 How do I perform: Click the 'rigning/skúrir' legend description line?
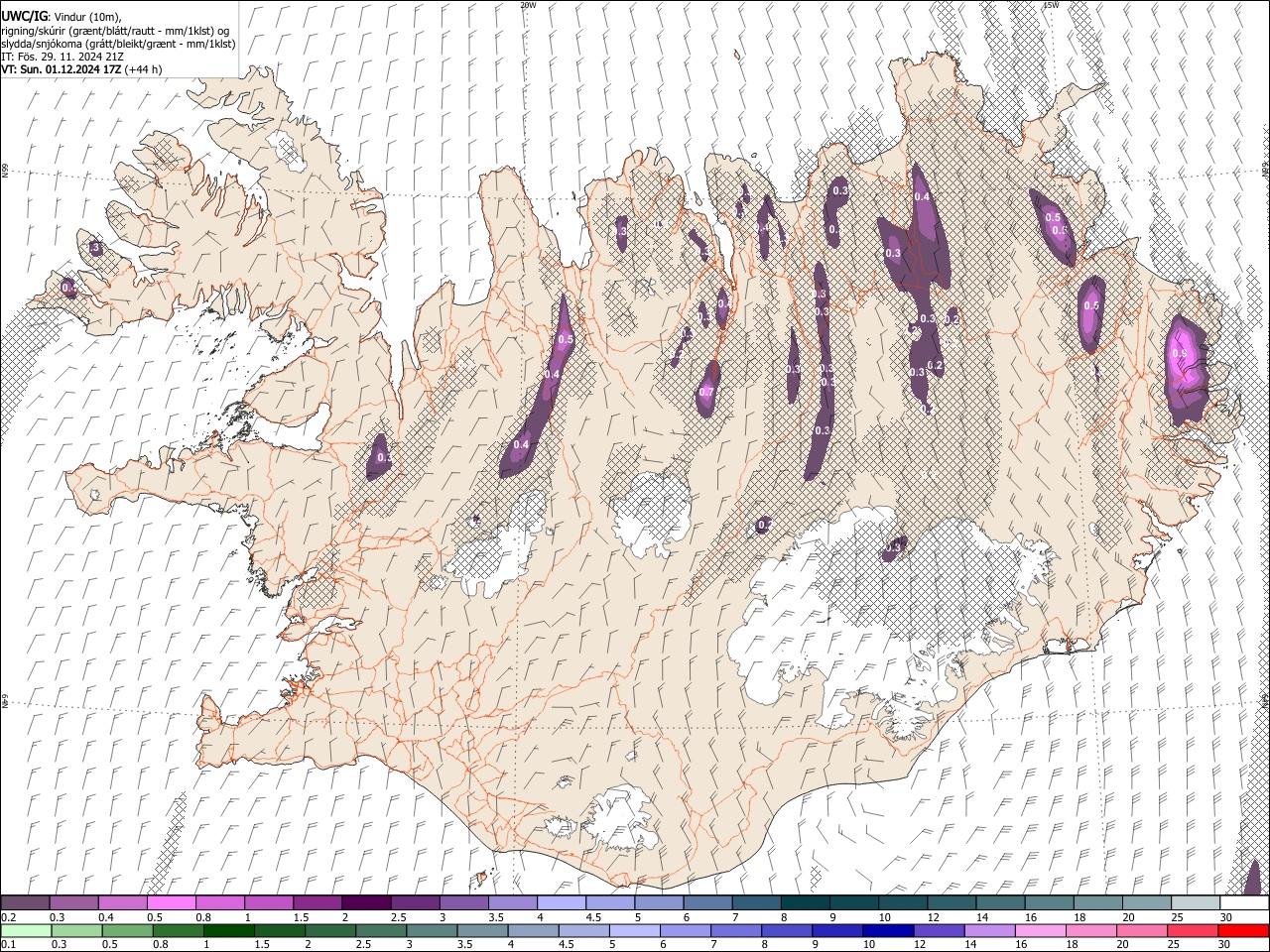[115, 31]
